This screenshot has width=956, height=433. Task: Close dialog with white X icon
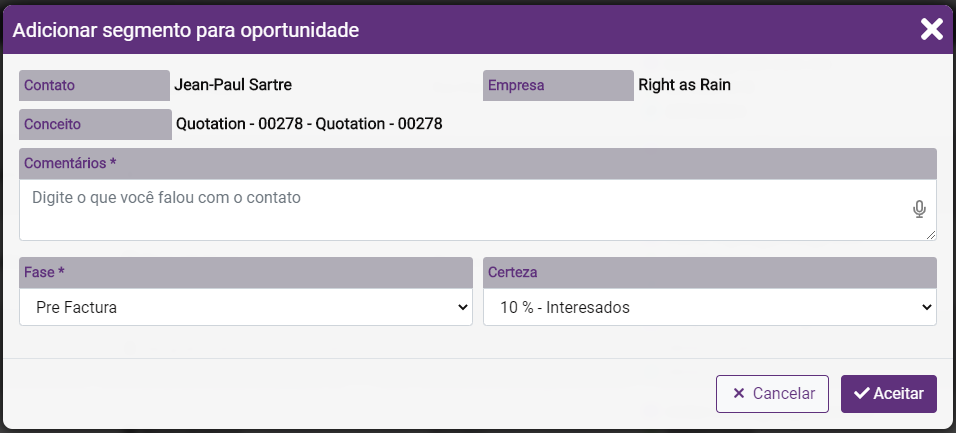(931, 29)
